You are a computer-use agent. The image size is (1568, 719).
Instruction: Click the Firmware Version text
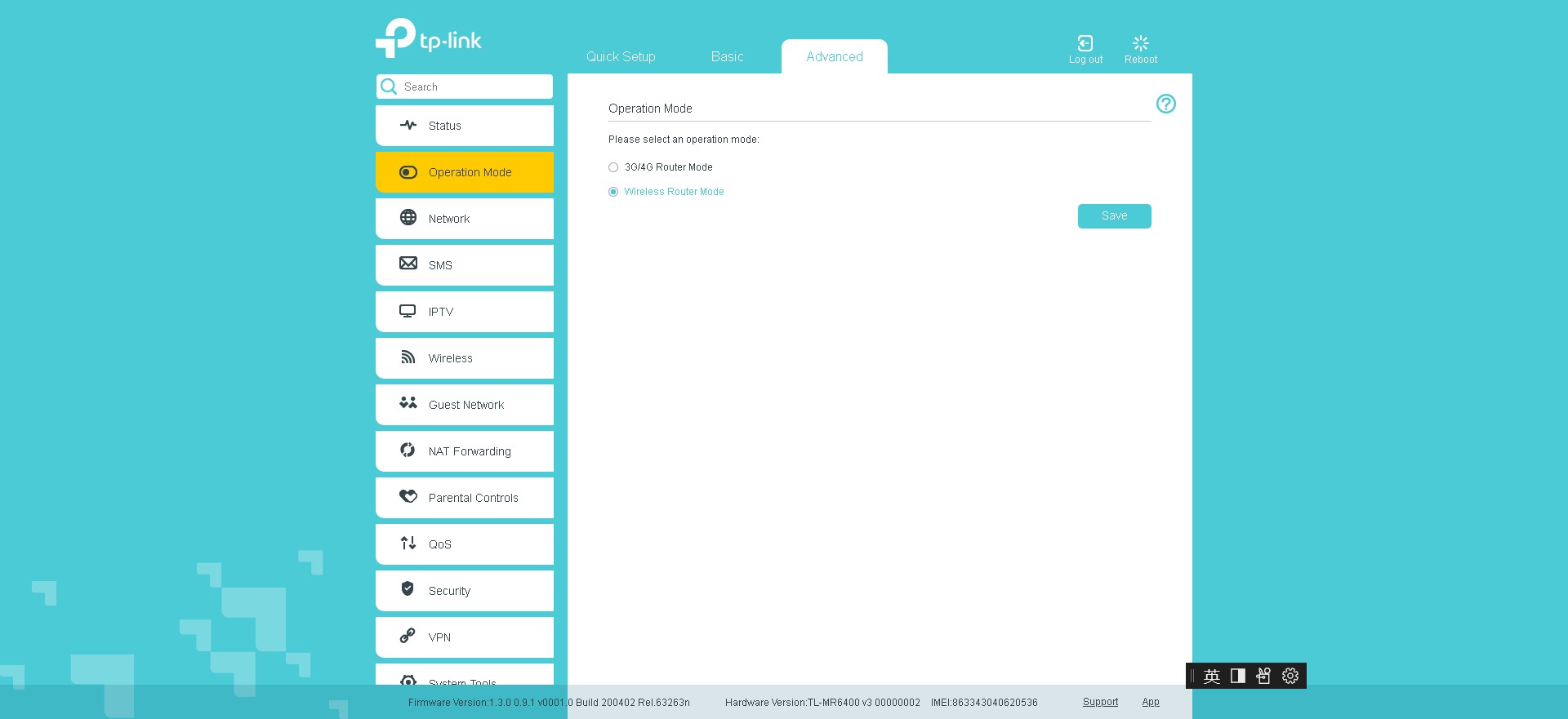click(549, 702)
